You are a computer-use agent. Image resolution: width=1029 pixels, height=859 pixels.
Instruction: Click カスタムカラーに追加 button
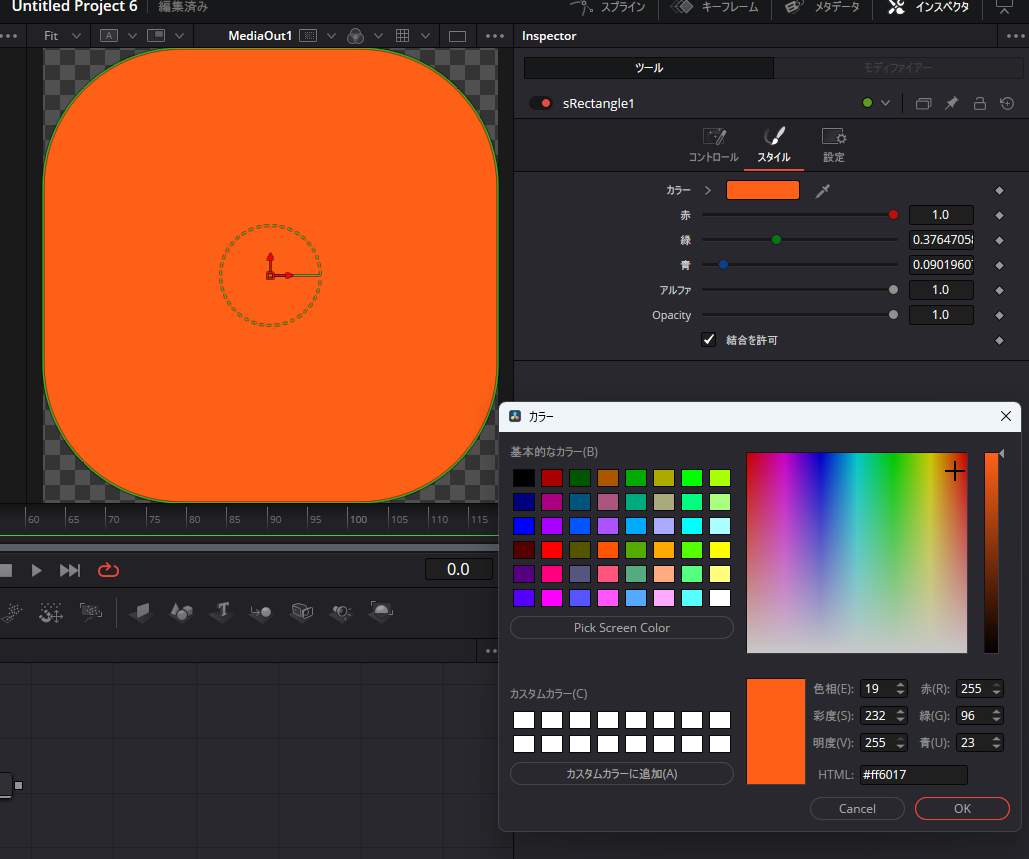point(621,773)
